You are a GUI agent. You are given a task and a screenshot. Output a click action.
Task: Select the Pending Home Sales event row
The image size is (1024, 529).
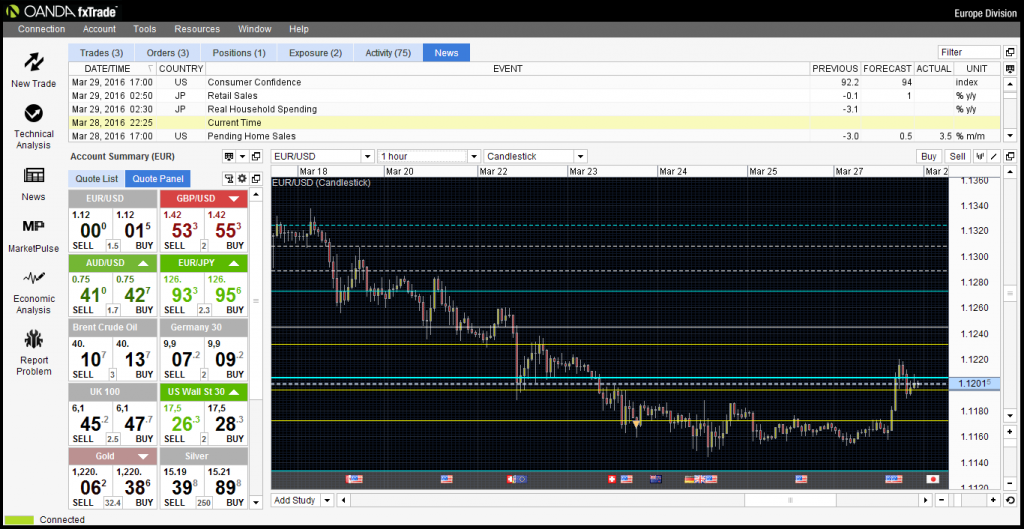coord(534,136)
